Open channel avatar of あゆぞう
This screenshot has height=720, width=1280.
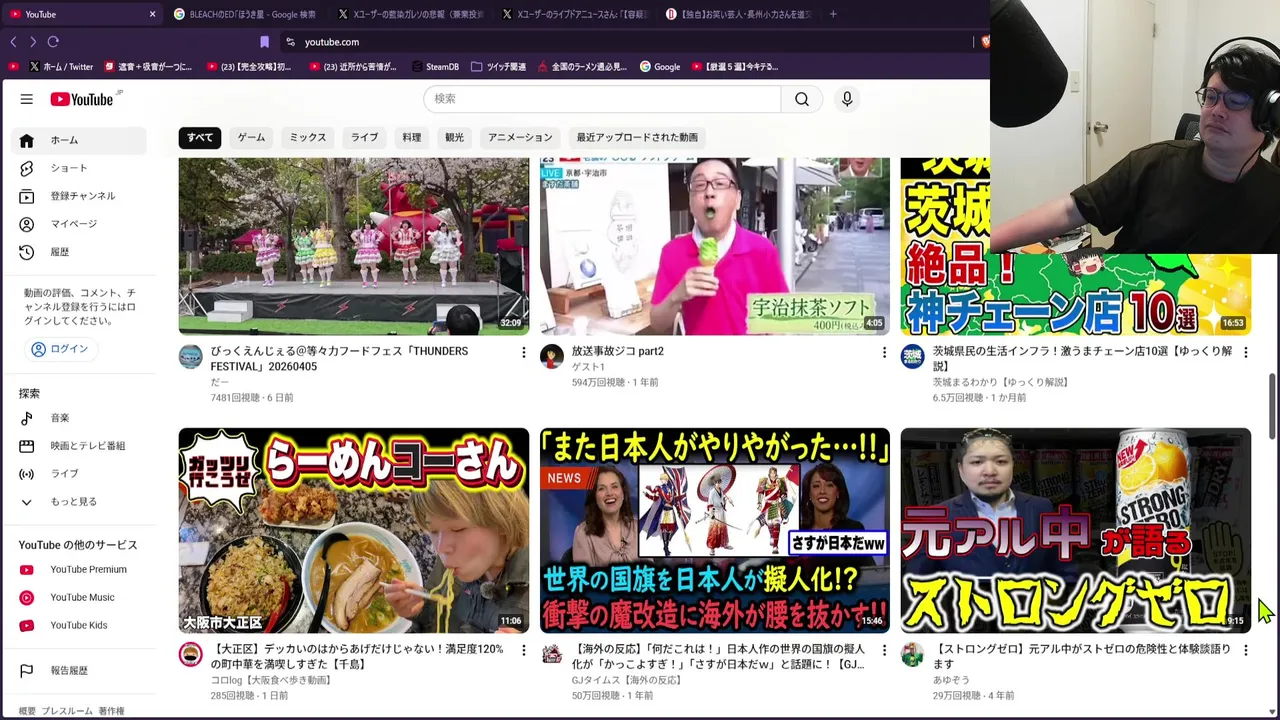pos(912,655)
